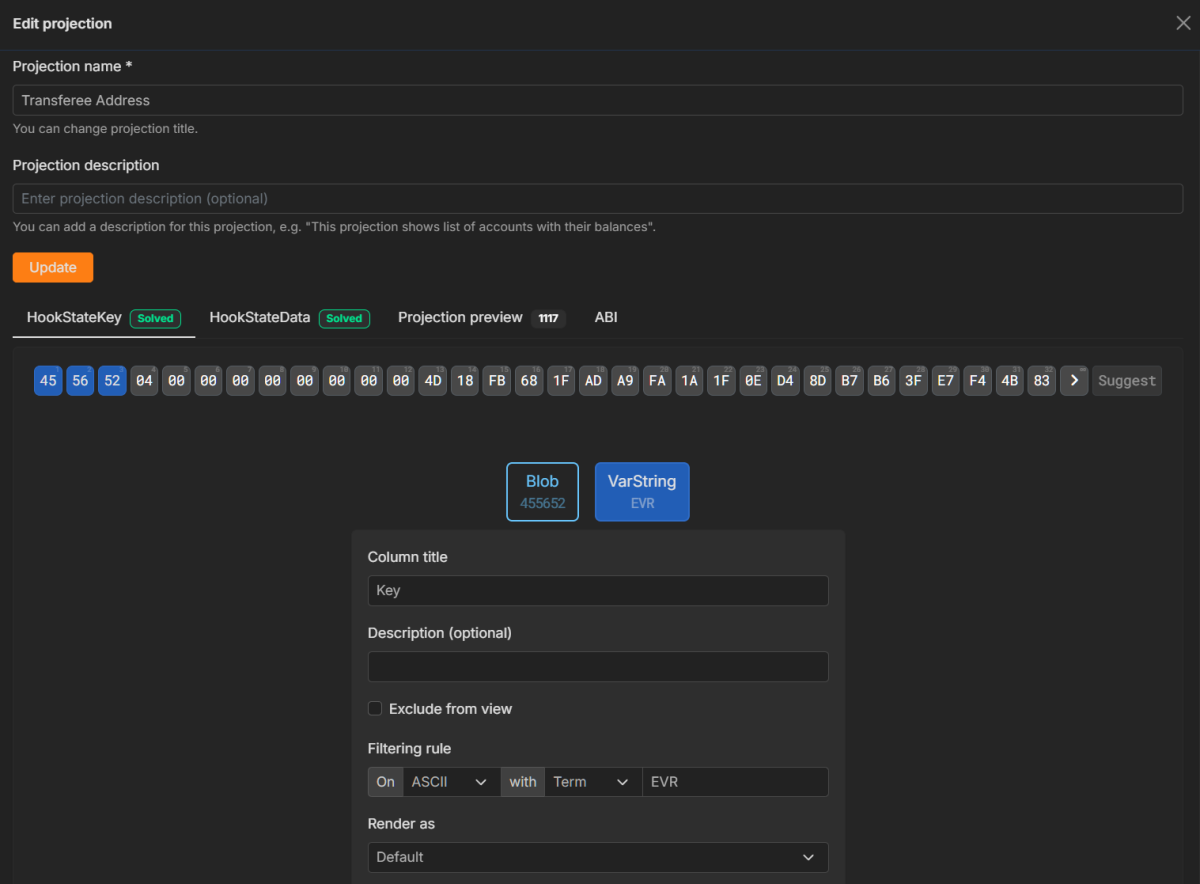Click the right arrow to reveal more bytes
This screenshot has width=1200, height=884.
click(x=1073, y=380)
